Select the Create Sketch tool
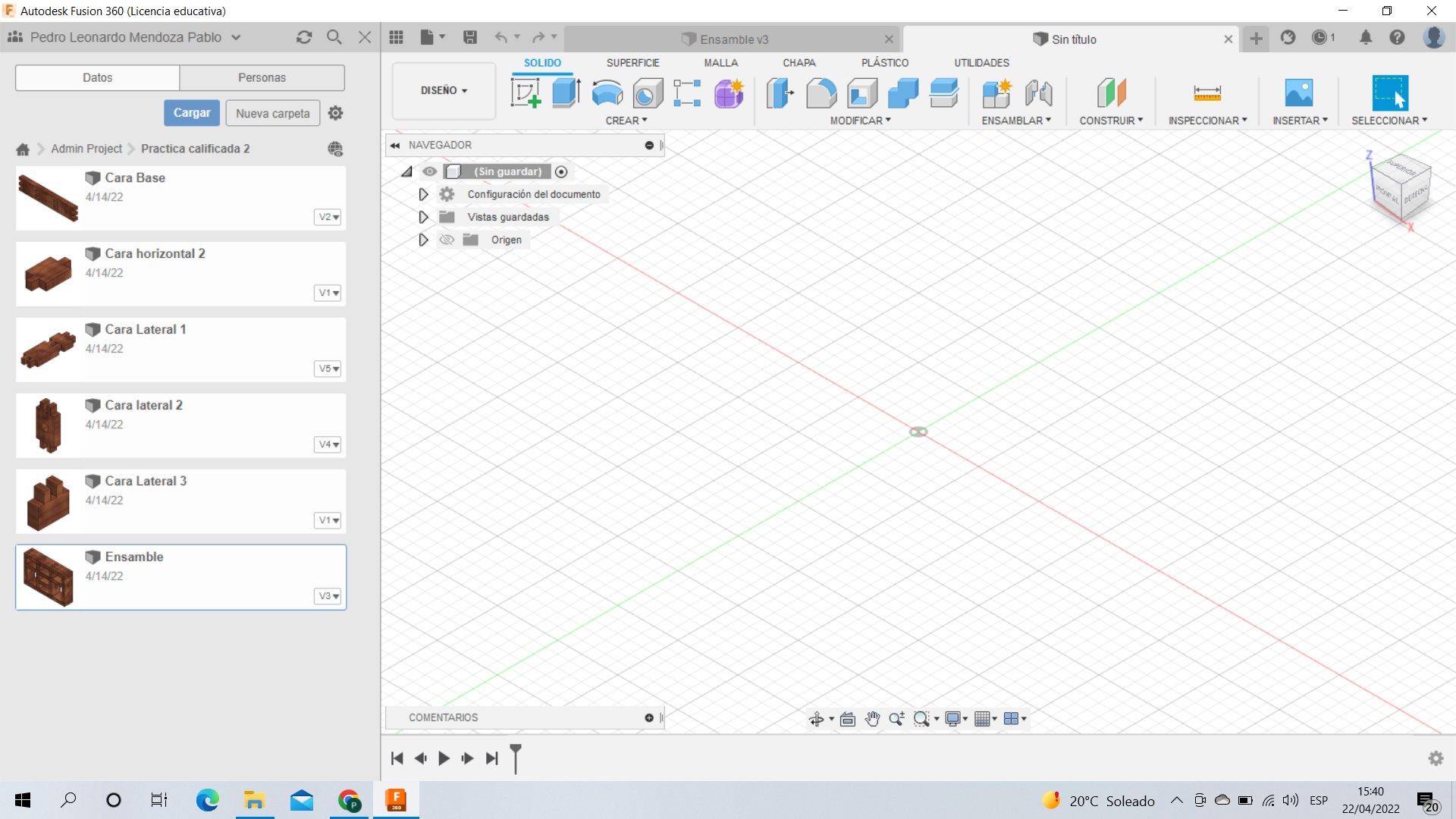 [526, 93]
